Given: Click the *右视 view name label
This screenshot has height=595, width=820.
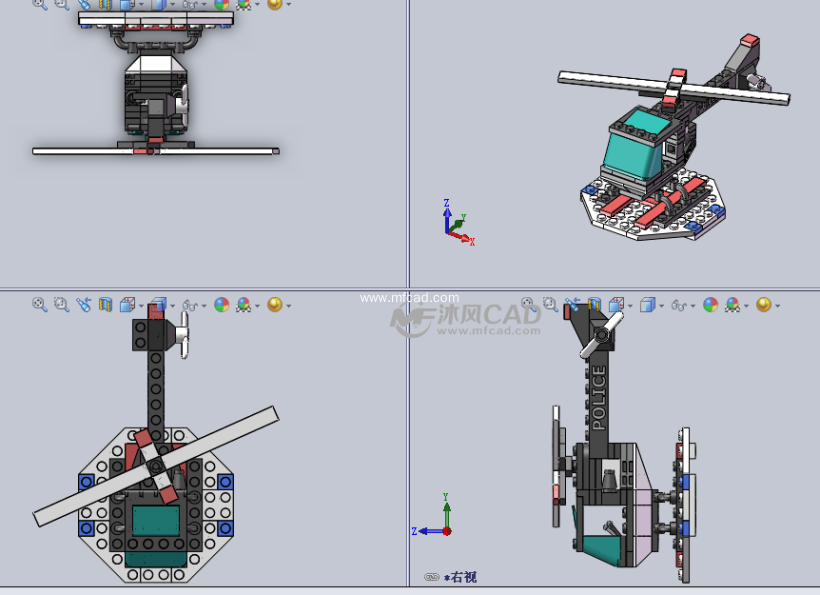Looking at the screenshot, I should (x=460, y=577).
